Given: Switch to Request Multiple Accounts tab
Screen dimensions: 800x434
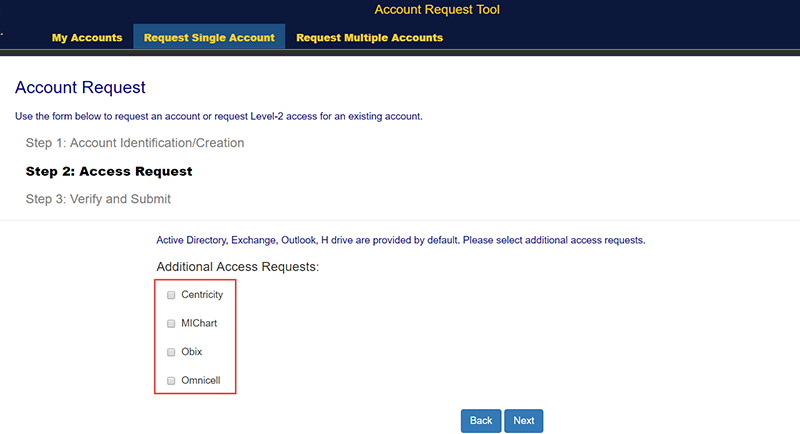Looking at the screenshot, I should pyautogui.click(x=369, y=38).
